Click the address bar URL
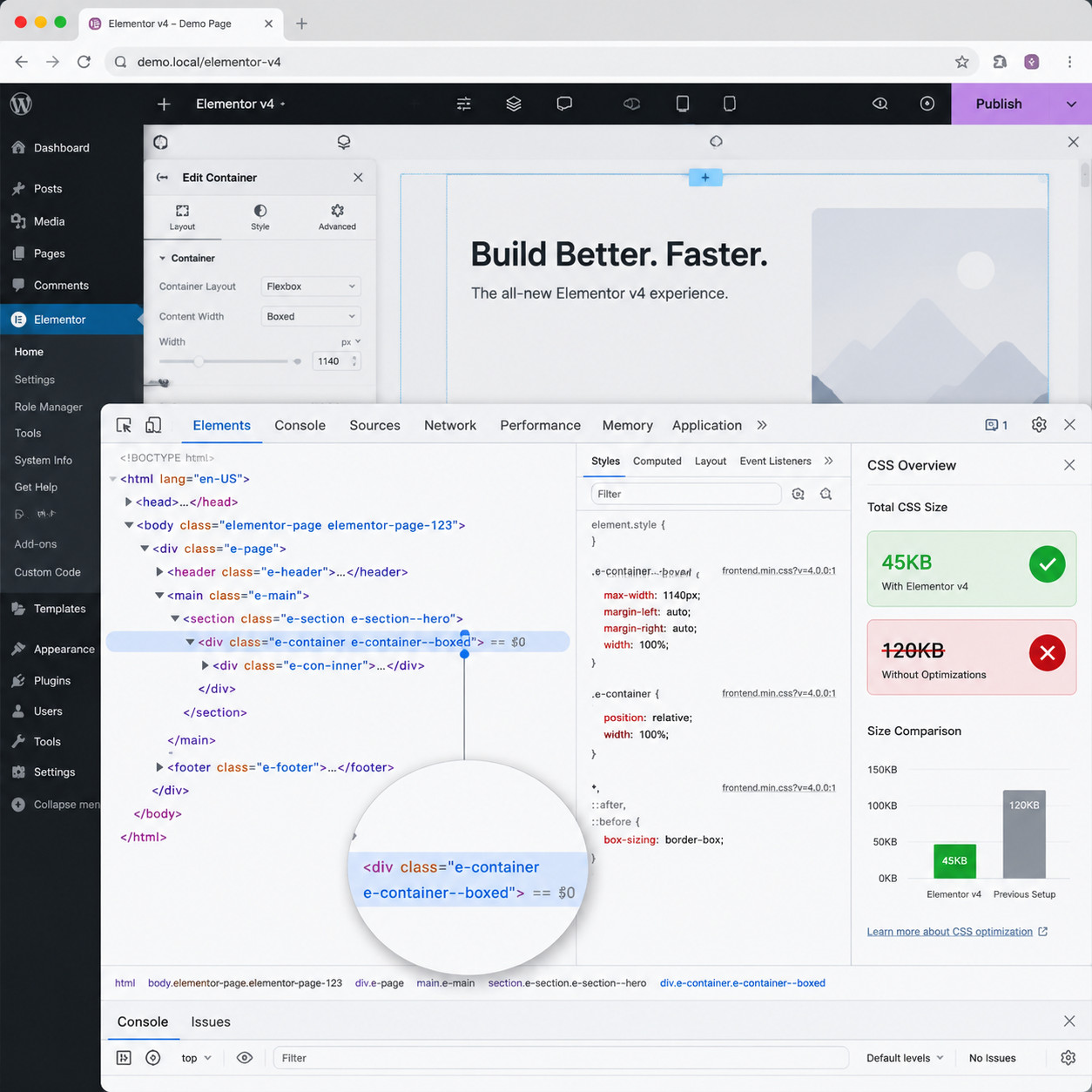Viewport: 1092px width, 1092px height. click(x=209, y=62)
